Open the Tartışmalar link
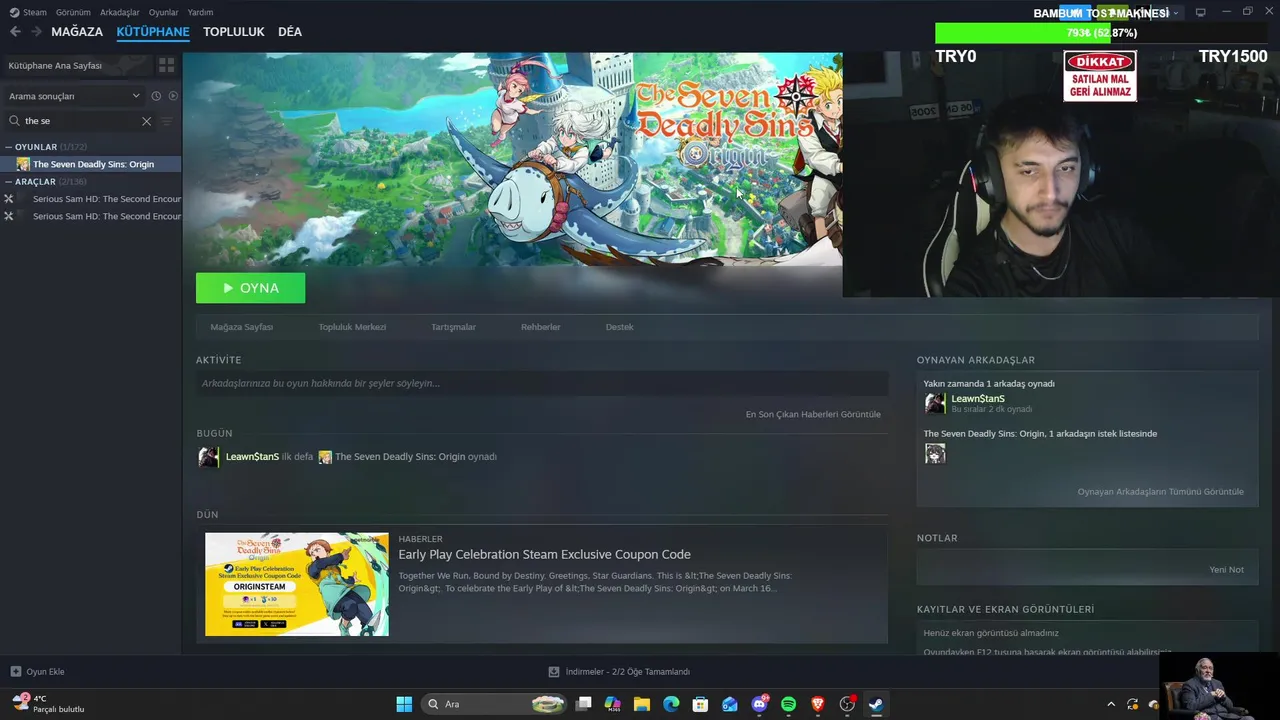 click(453, 327)
